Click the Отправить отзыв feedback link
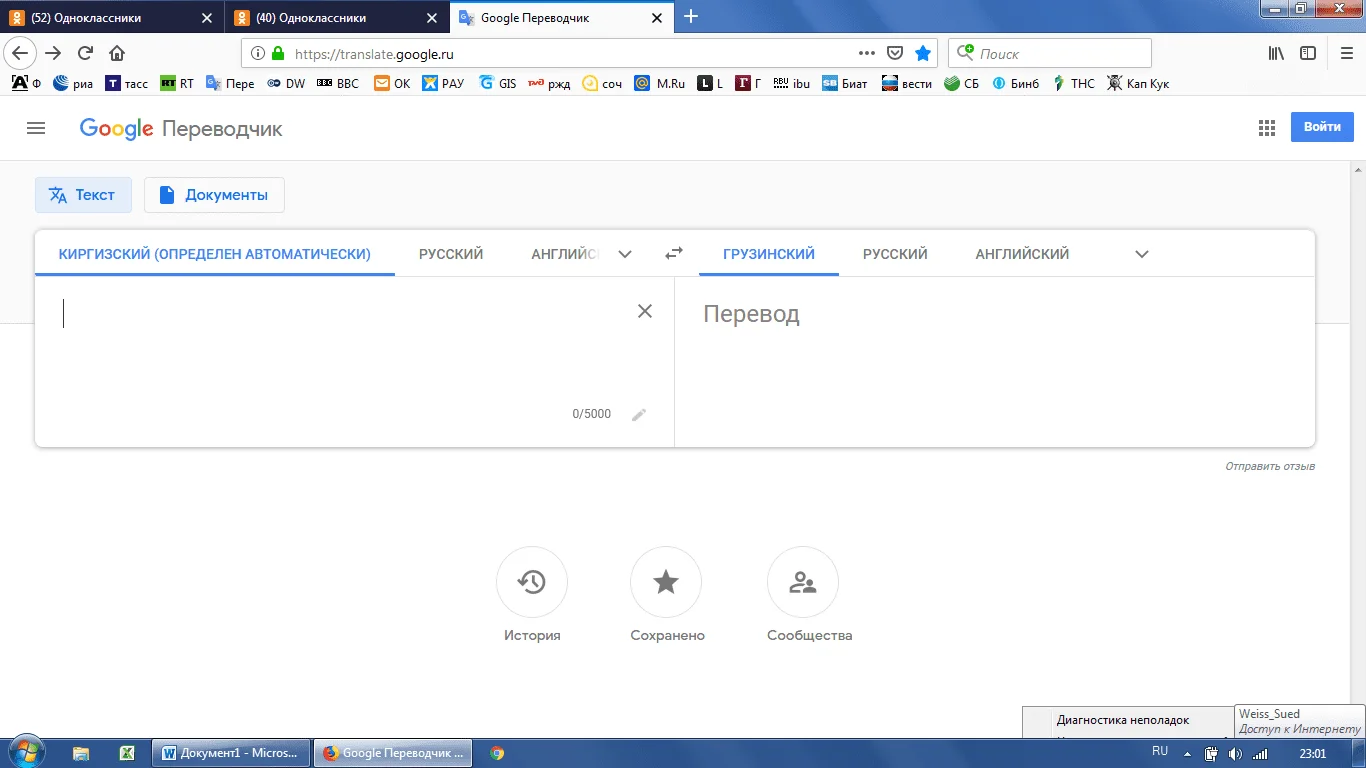Image resolution: width=1366 pixels, height=768 pixels. (1270, 466)
